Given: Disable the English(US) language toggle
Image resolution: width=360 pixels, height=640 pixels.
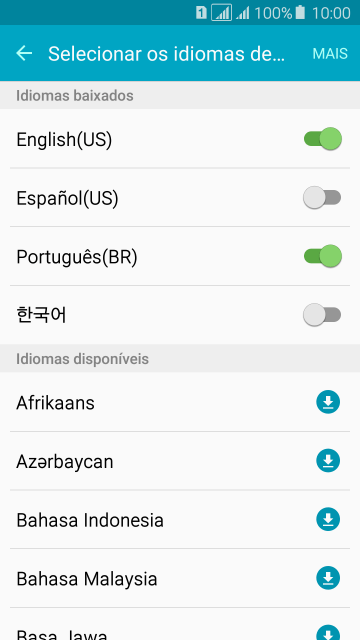Looking at the screenshot, I should pyautogui.click(x=322, y=139).
